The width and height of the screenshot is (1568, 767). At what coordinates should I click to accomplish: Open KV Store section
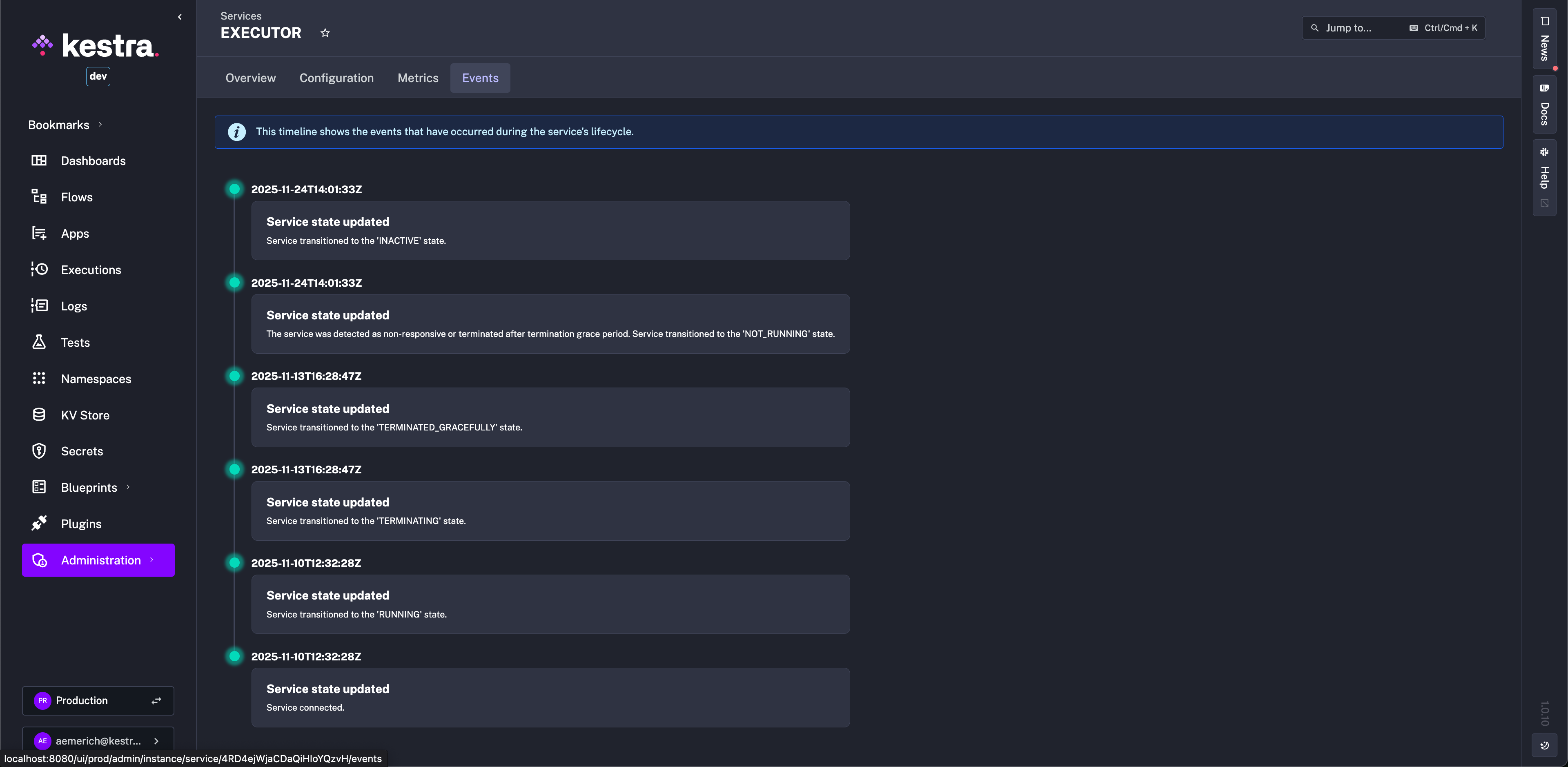[x=85, y=415]
